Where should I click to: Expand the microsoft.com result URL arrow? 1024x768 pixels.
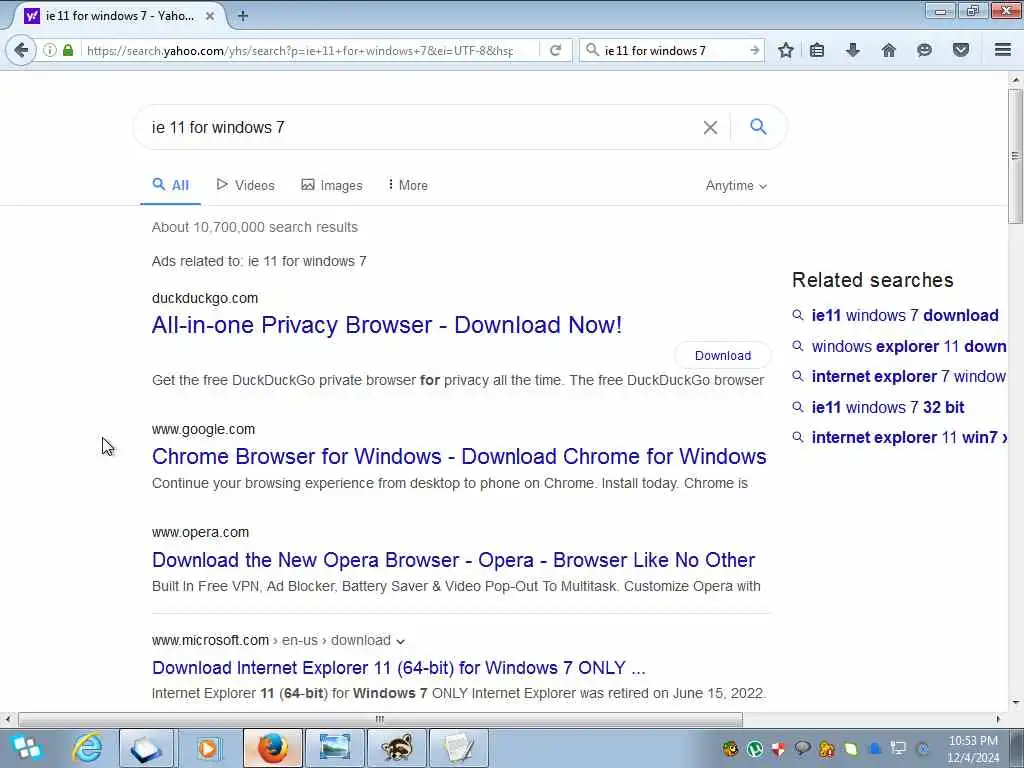pos(400,641)
